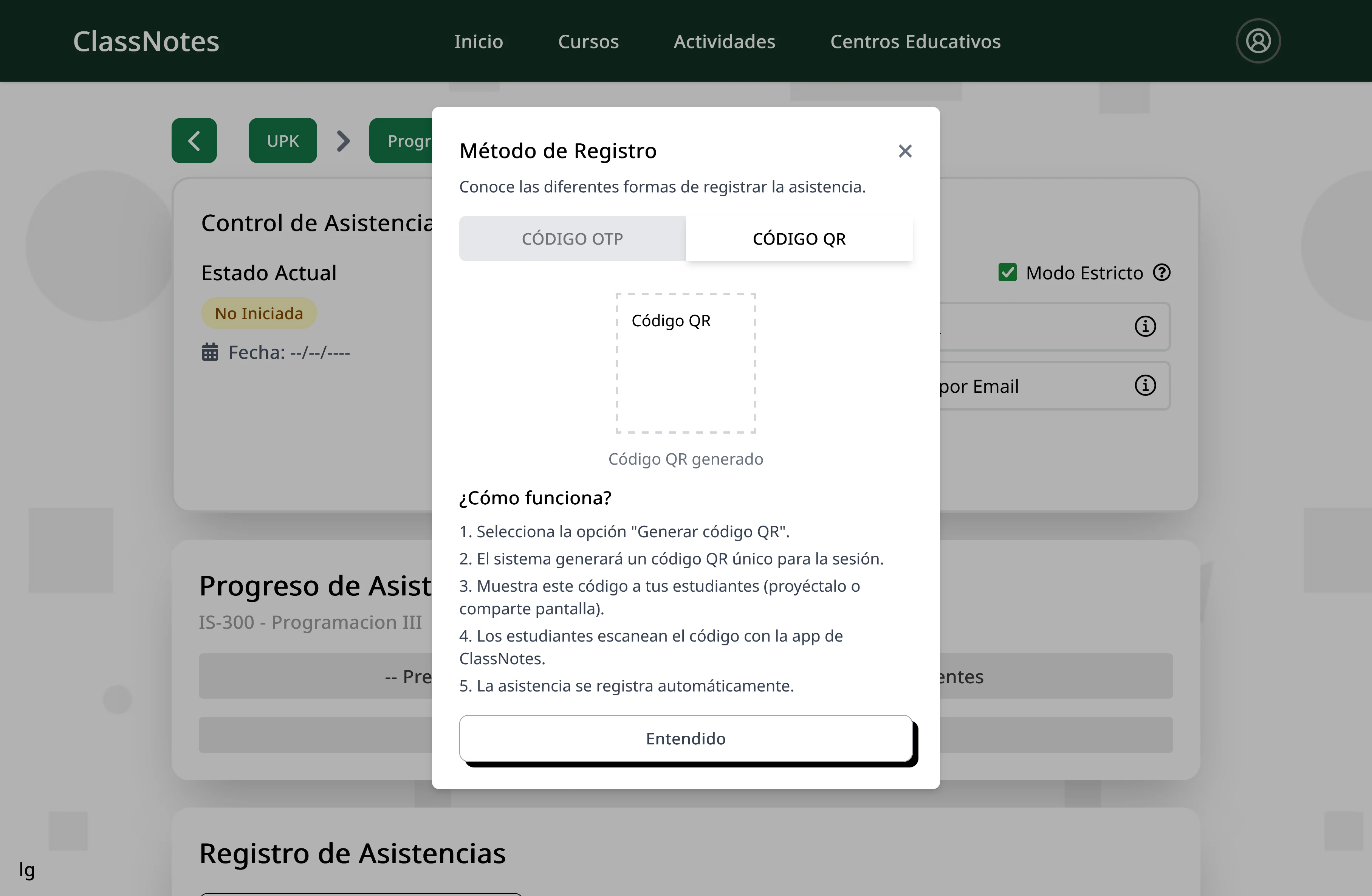Close the Método de Registro dialog
This screenshot has width=1372, height=896.
pyautogui.click(x=904, y=151)
